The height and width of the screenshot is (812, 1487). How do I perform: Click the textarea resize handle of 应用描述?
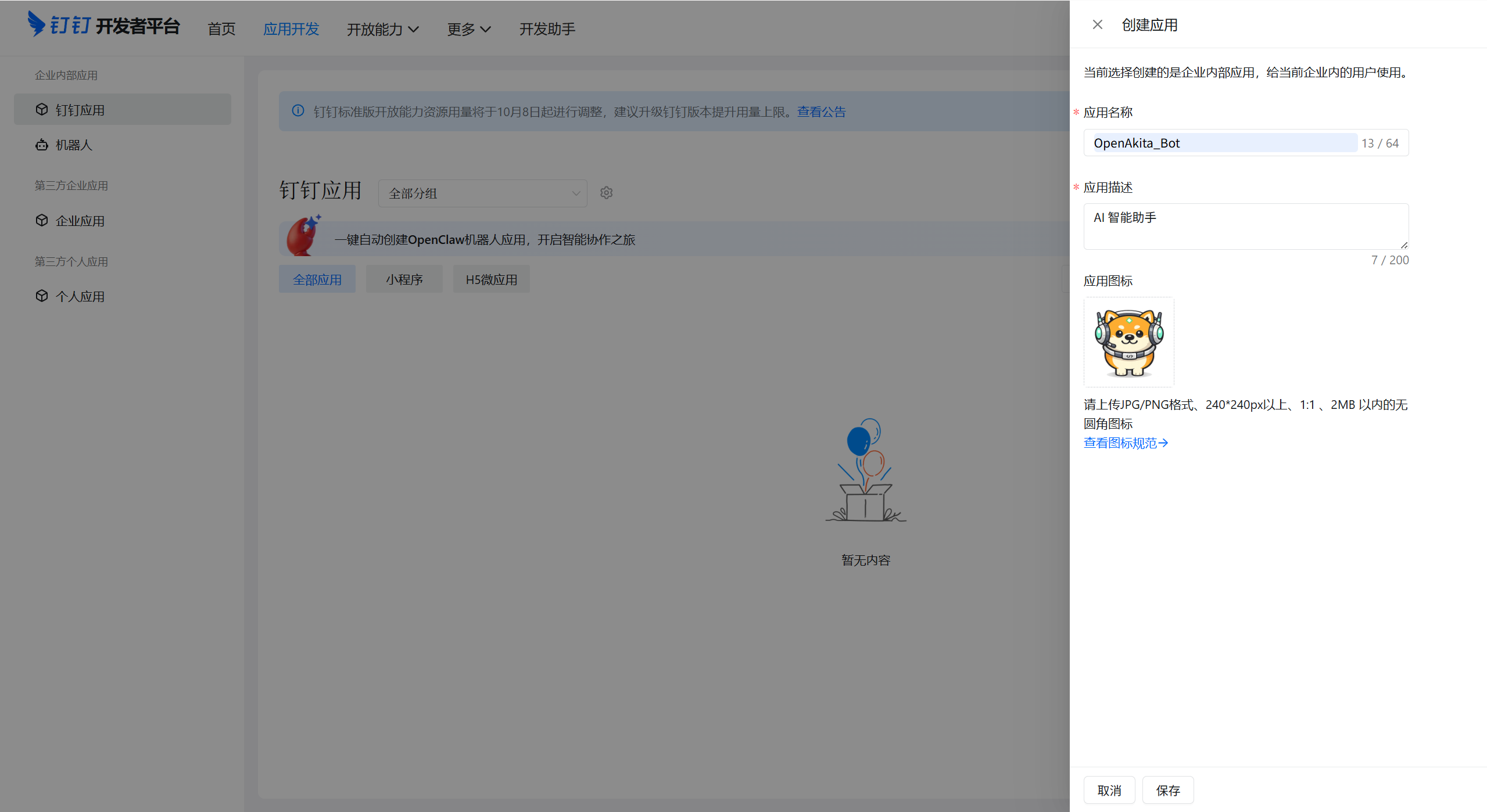1404,245
